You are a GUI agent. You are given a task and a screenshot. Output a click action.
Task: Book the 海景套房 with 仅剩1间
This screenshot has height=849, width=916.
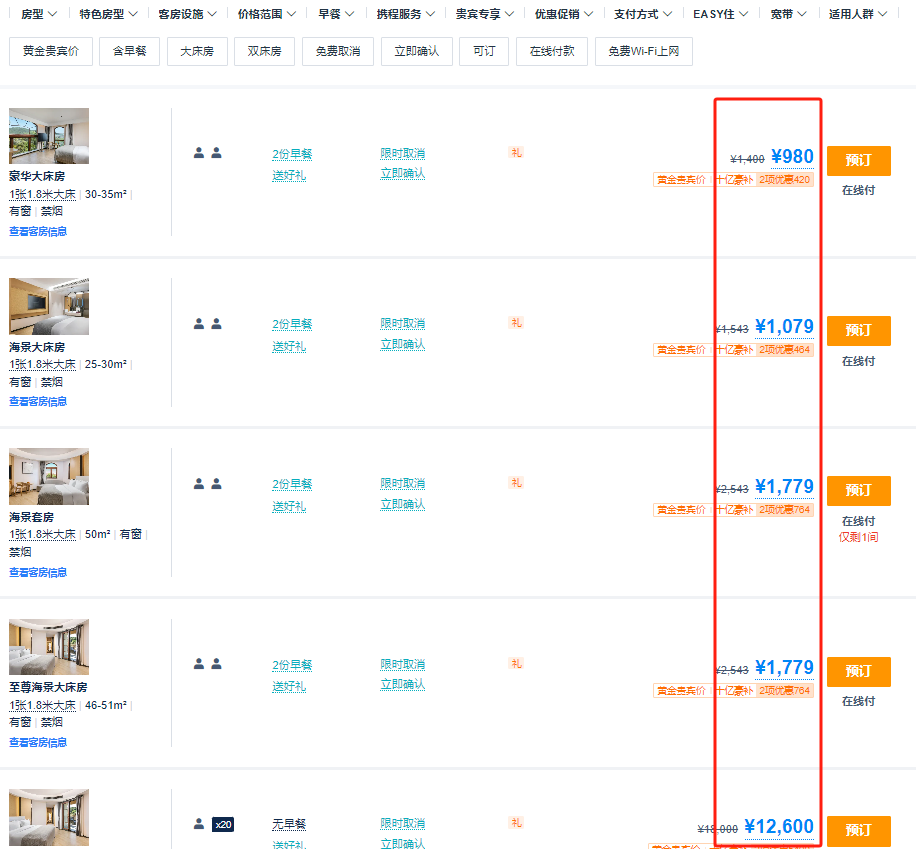[858, 491]
